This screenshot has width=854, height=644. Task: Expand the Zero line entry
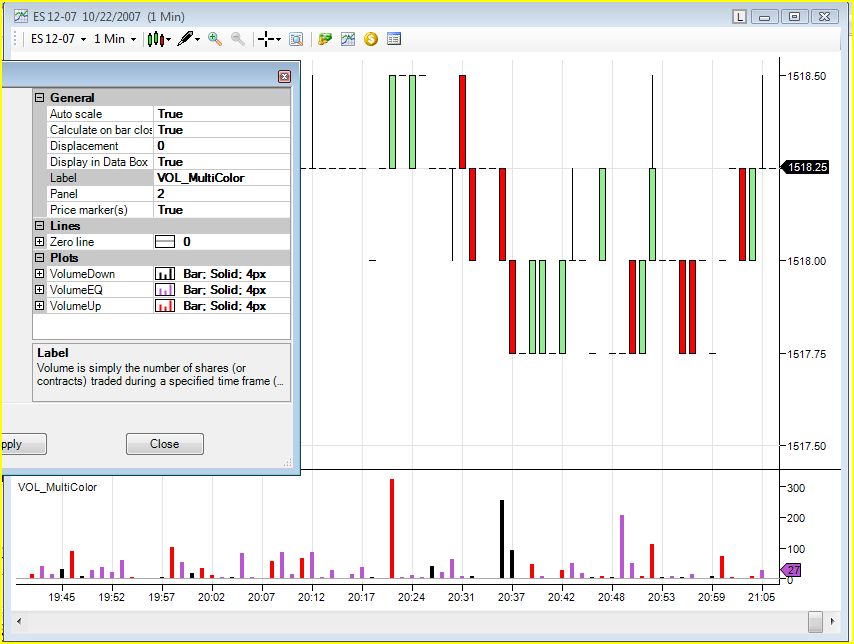[39, 241]
